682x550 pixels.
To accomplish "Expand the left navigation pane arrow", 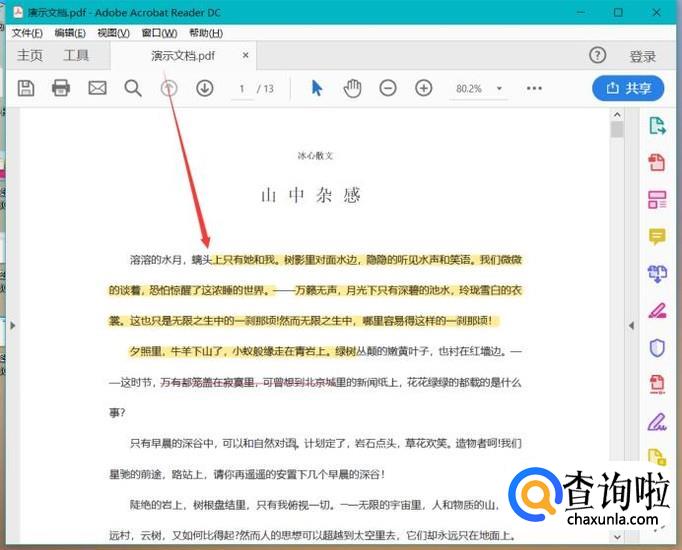I will pyautogui.click(x=12, y=325).
